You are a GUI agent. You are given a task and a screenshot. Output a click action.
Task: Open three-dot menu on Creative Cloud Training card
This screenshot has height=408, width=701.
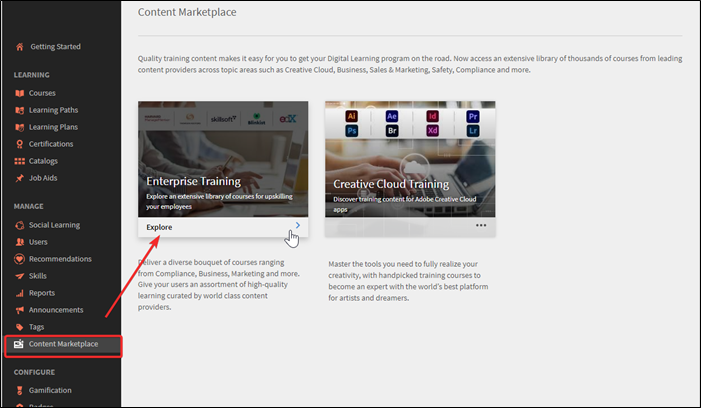point(481,226)
